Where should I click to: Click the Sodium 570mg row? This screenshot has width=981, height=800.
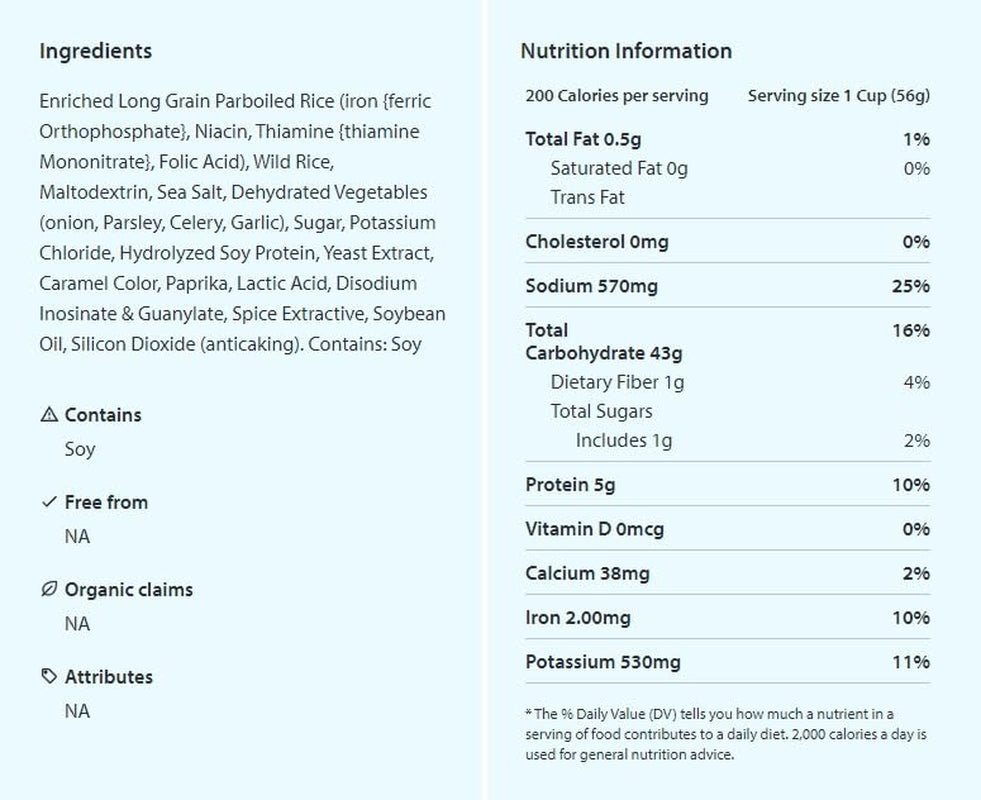click(x=728, y=286)
